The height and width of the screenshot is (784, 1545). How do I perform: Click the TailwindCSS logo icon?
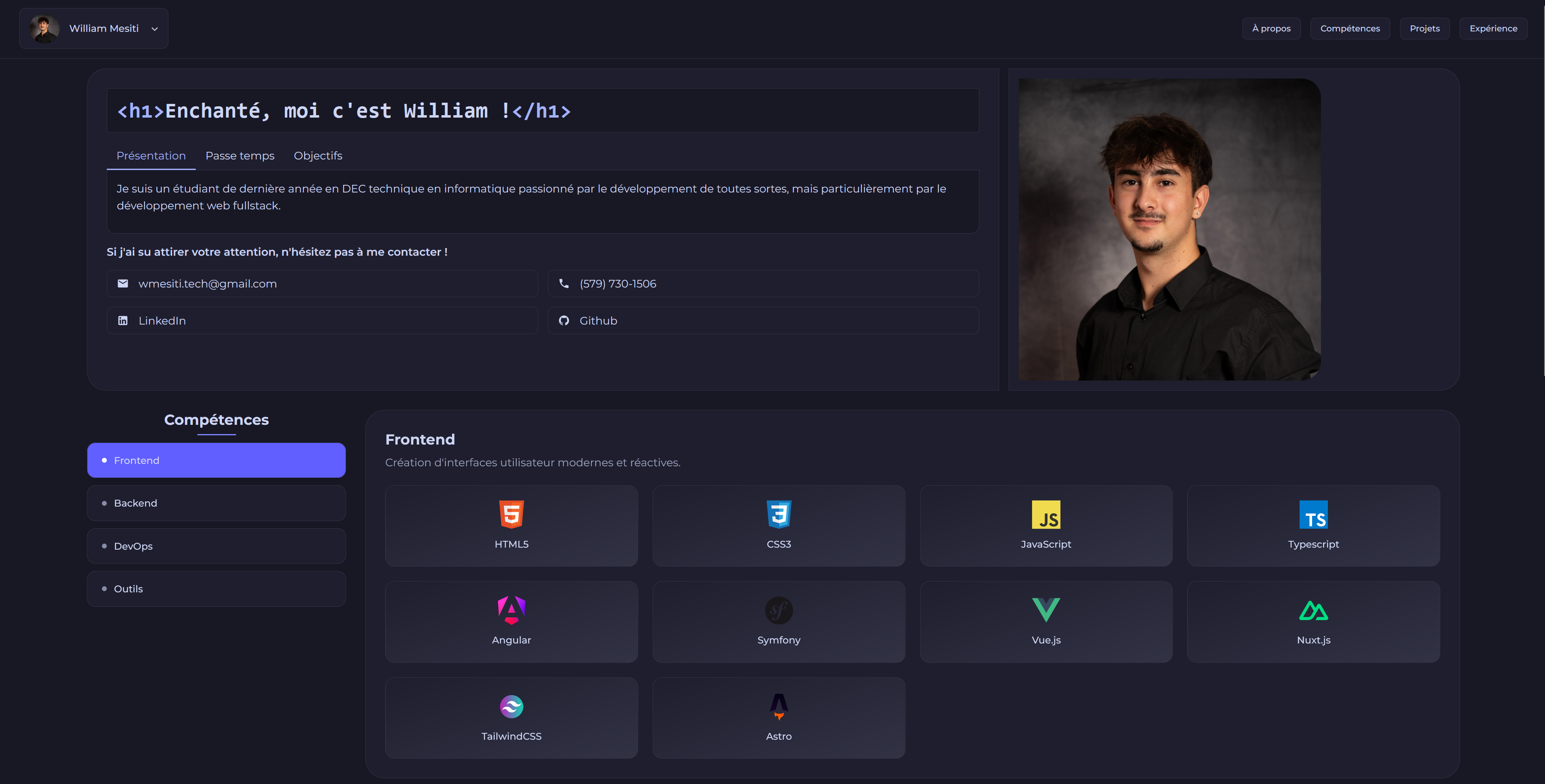pos(511,707)
